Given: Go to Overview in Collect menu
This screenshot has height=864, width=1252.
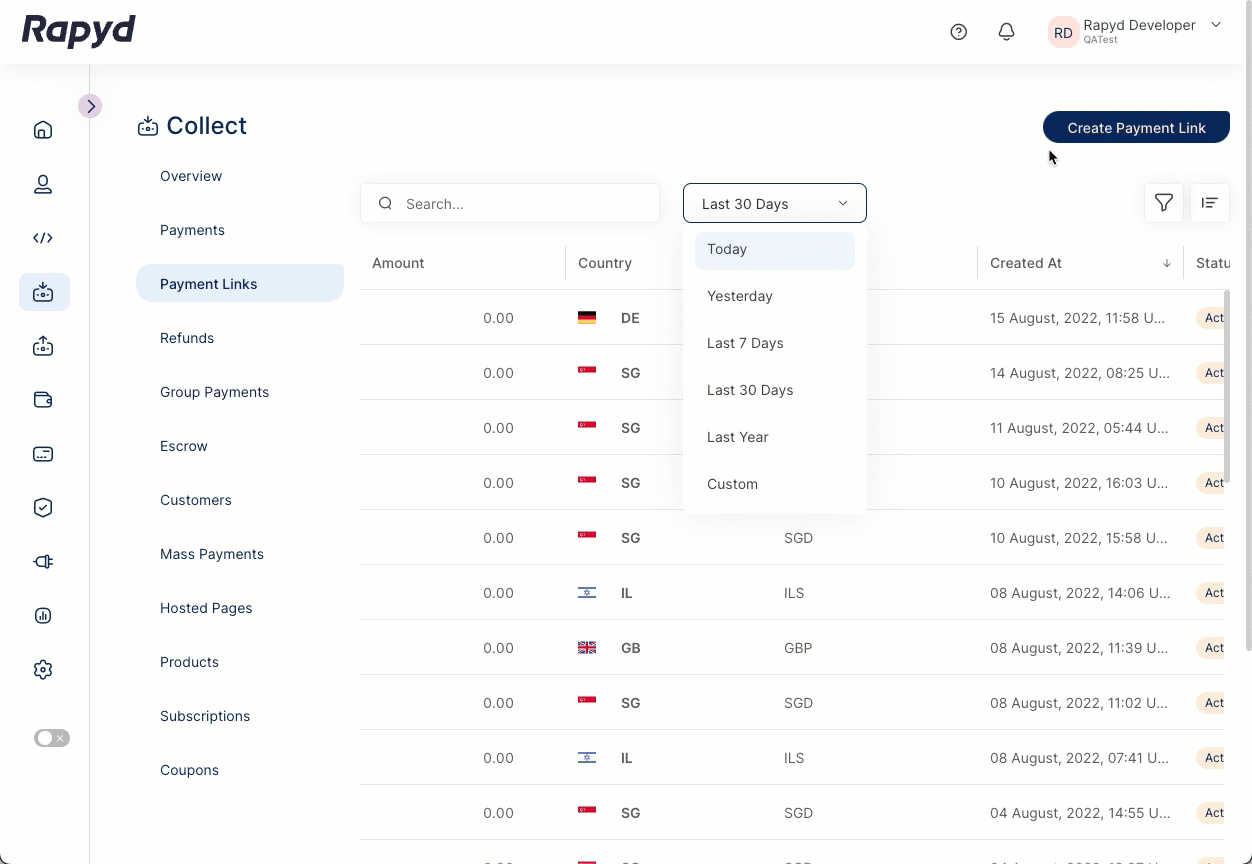Looking at the screenshot, I should (191, 176).
